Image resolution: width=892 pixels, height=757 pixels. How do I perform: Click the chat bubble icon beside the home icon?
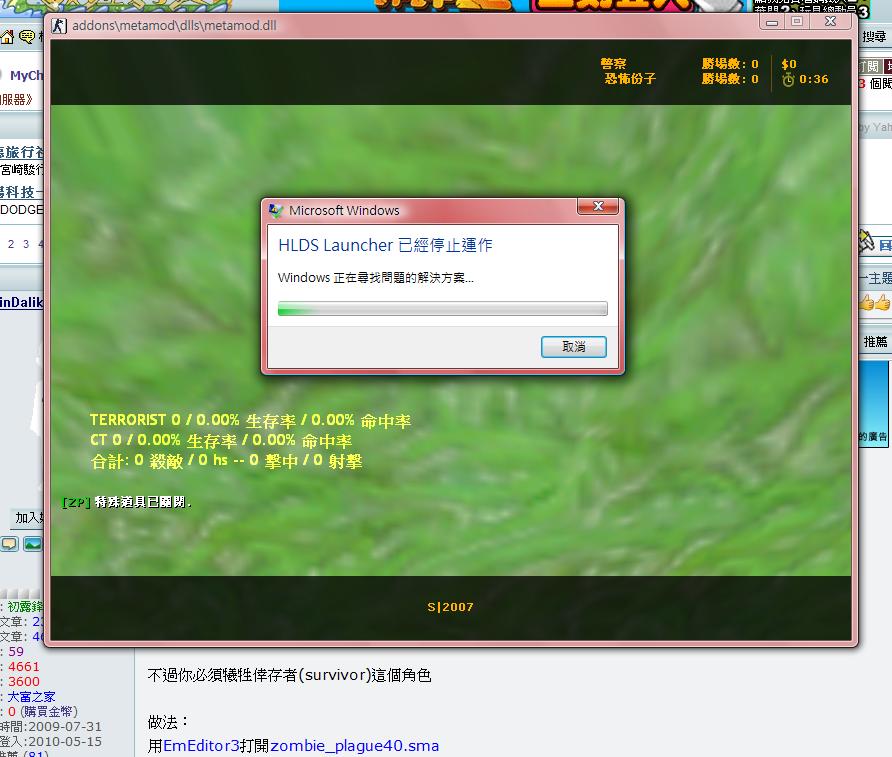(27, 38)
